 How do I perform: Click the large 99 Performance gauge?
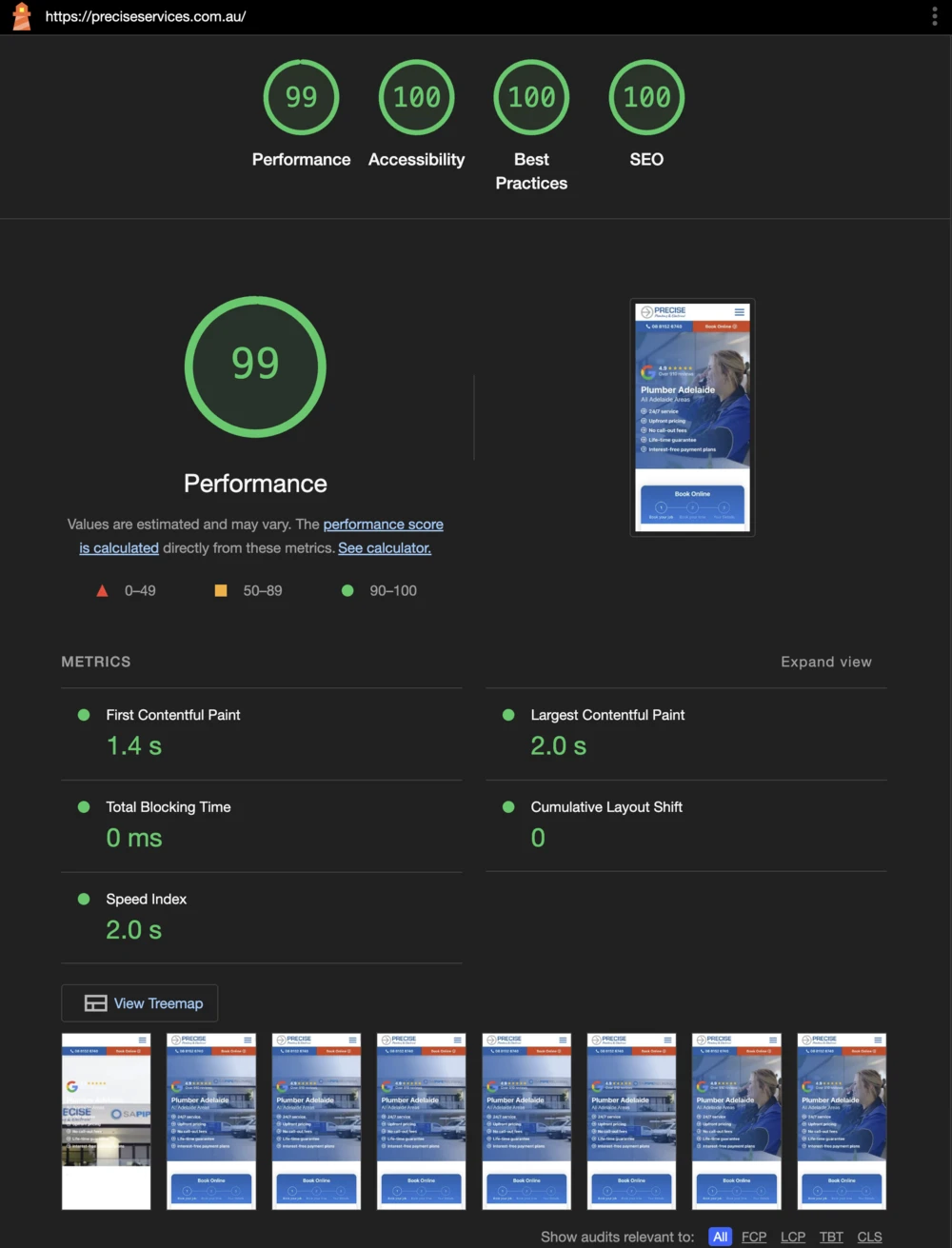(255, 366)
